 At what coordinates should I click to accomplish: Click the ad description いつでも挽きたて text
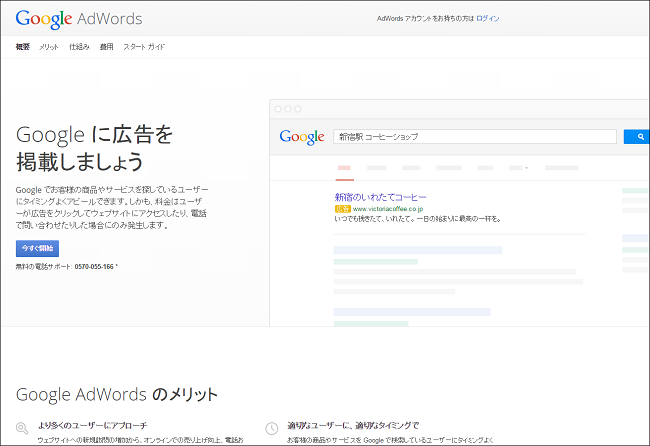tap(418, 219)
